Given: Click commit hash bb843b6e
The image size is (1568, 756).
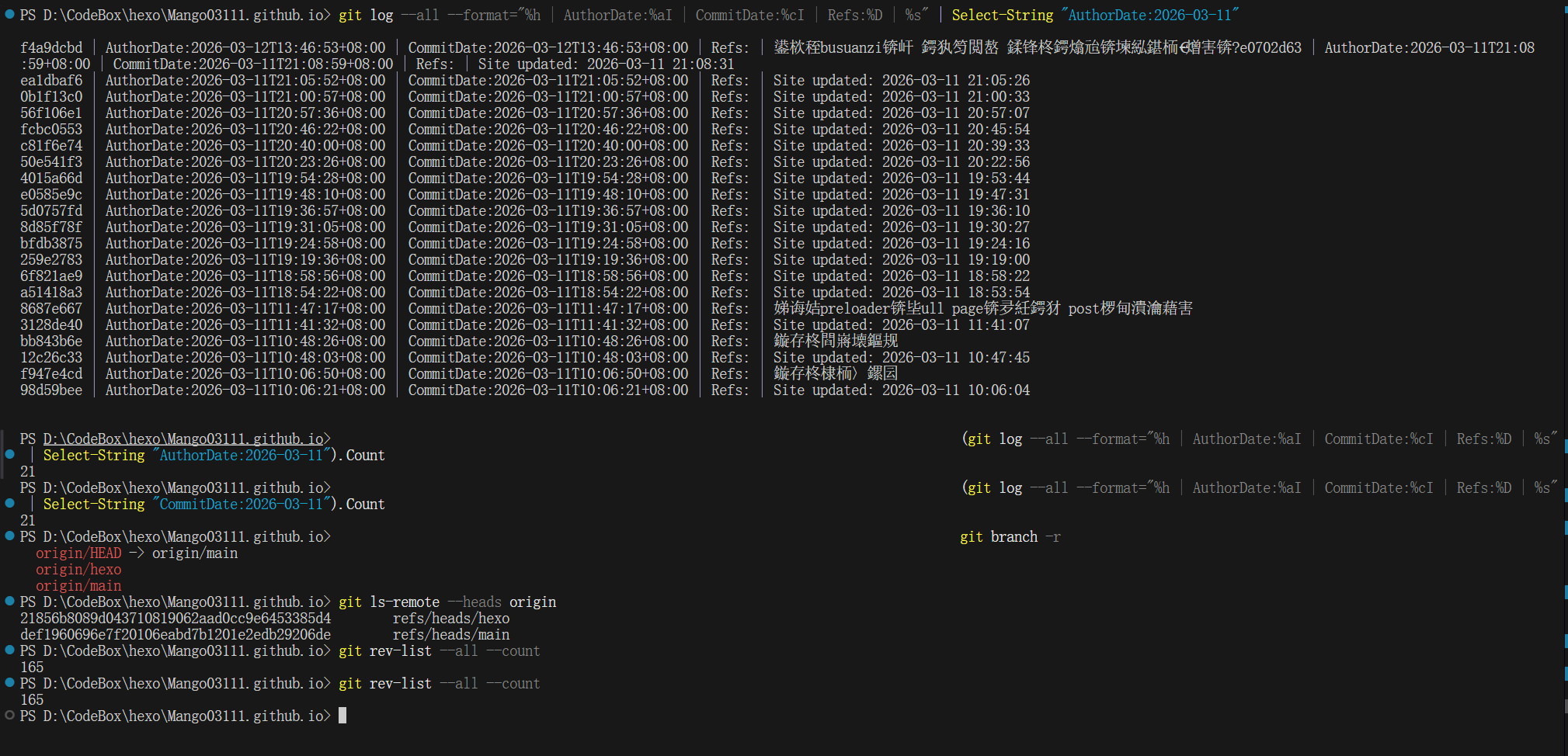Looking at the screenshot, I should (x=51, y=341).
